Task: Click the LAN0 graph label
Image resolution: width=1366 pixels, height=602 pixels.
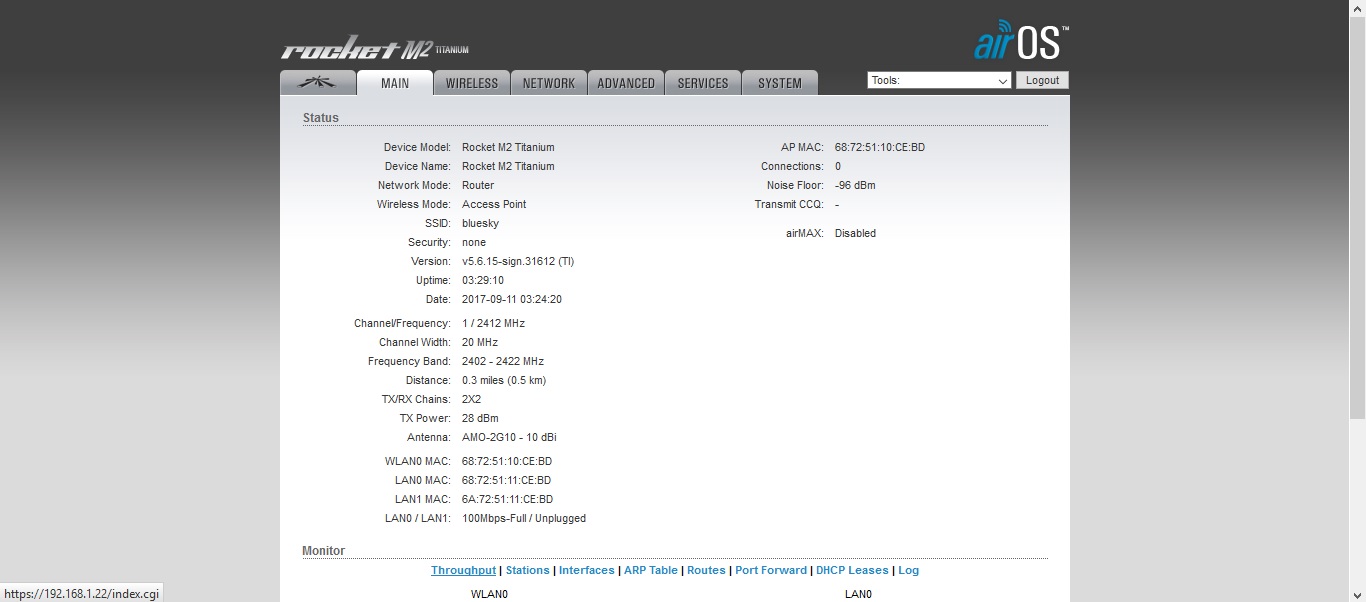Action: 858,594
